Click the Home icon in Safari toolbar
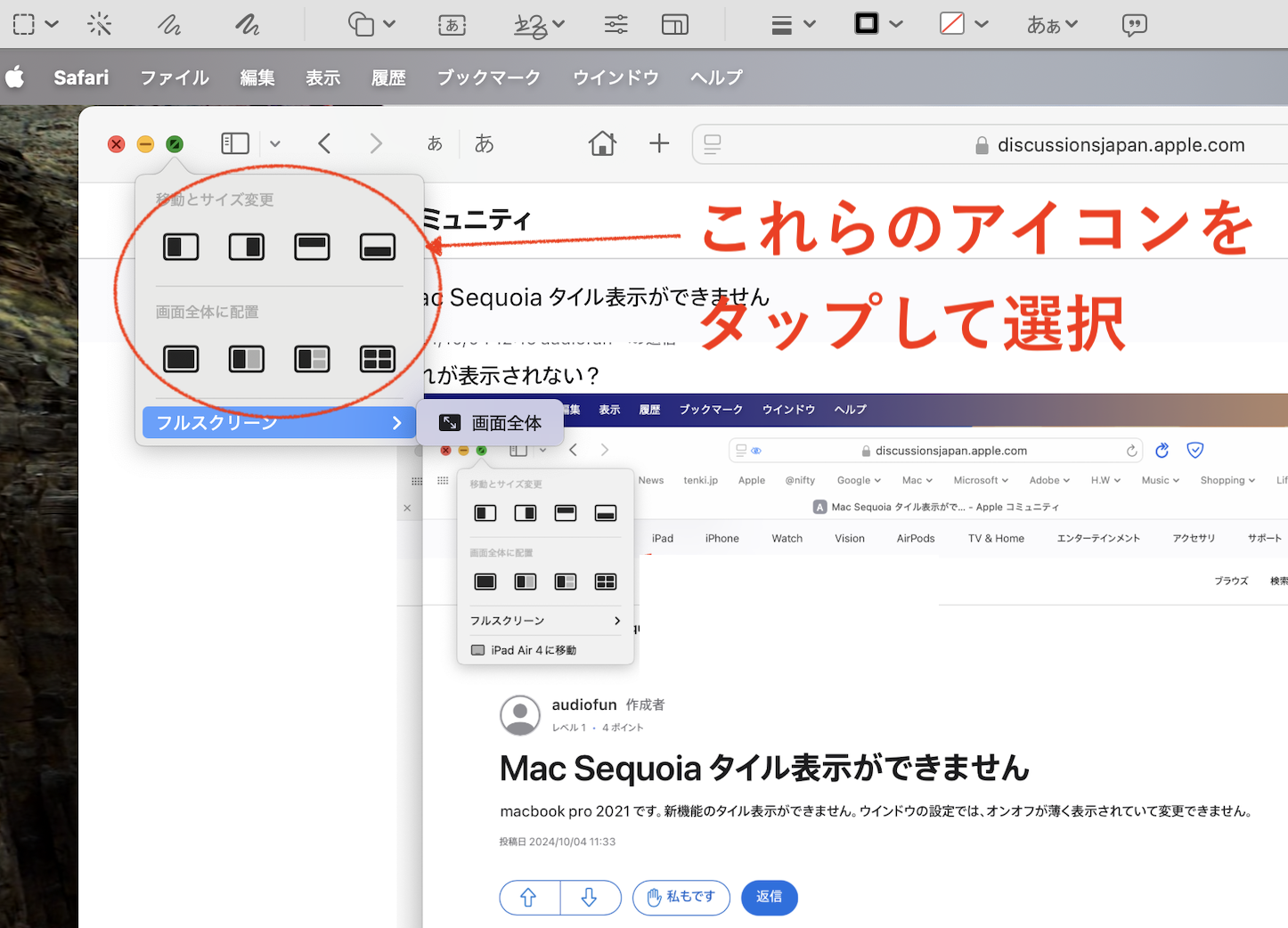This screenshot has height=928, width=1288. [x=602, y=143]
